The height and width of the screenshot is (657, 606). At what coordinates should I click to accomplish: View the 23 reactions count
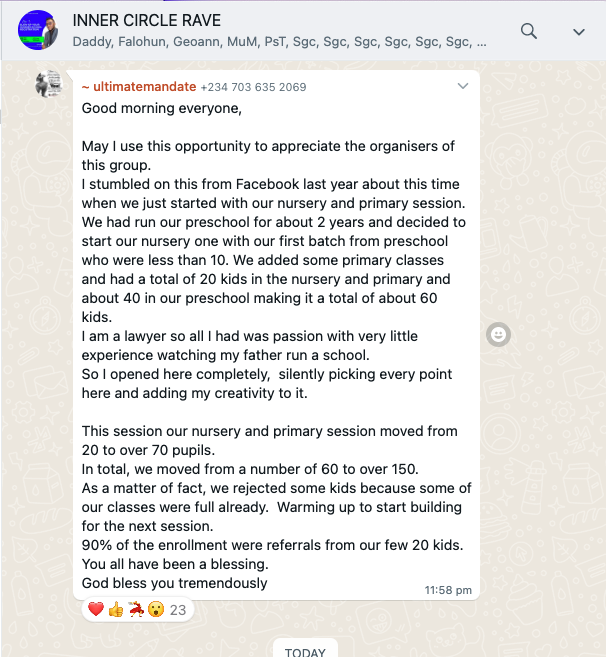[178, 610]
